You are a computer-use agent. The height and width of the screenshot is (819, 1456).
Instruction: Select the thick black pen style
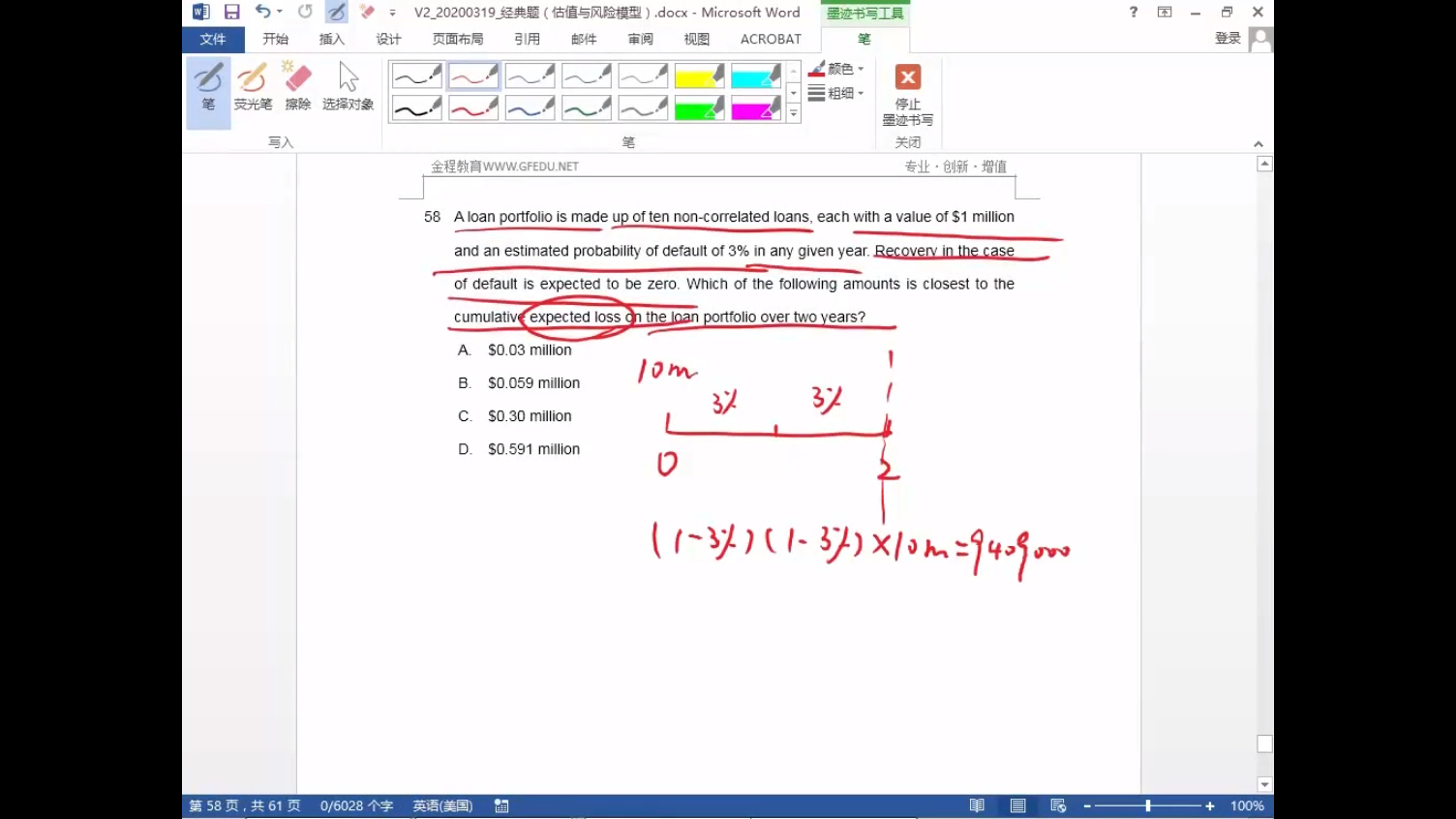pos(417,107)
